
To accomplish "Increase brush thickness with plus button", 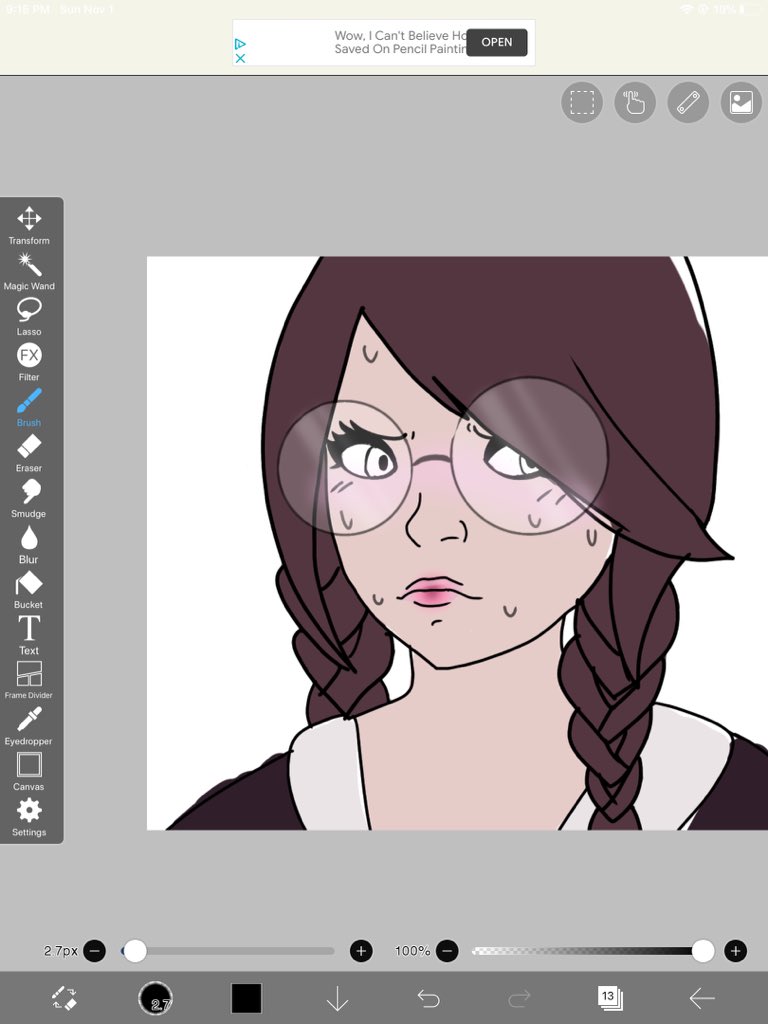I will (361, 951).
